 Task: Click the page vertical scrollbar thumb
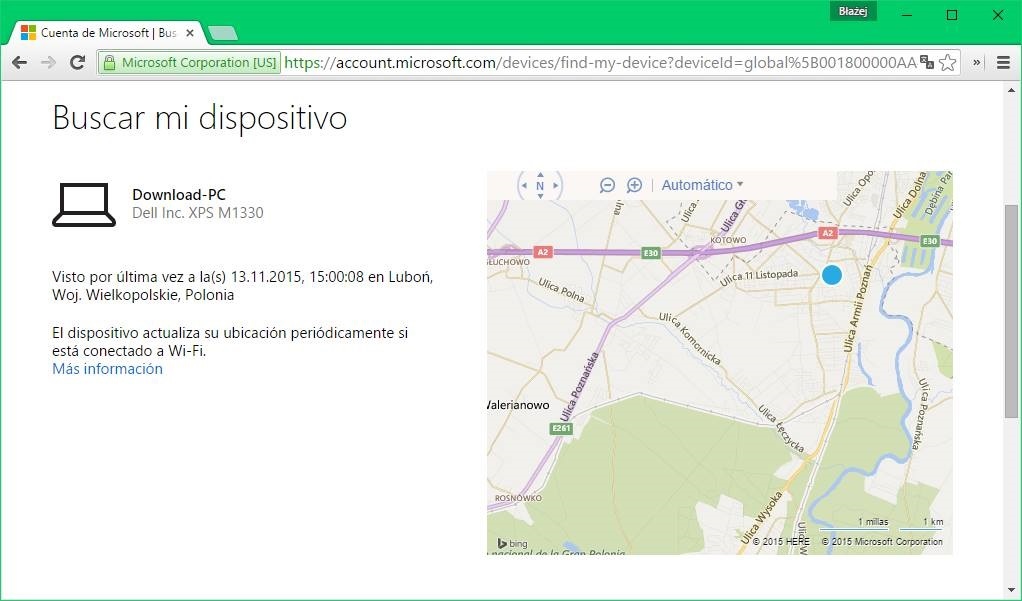click(1011, 311)
